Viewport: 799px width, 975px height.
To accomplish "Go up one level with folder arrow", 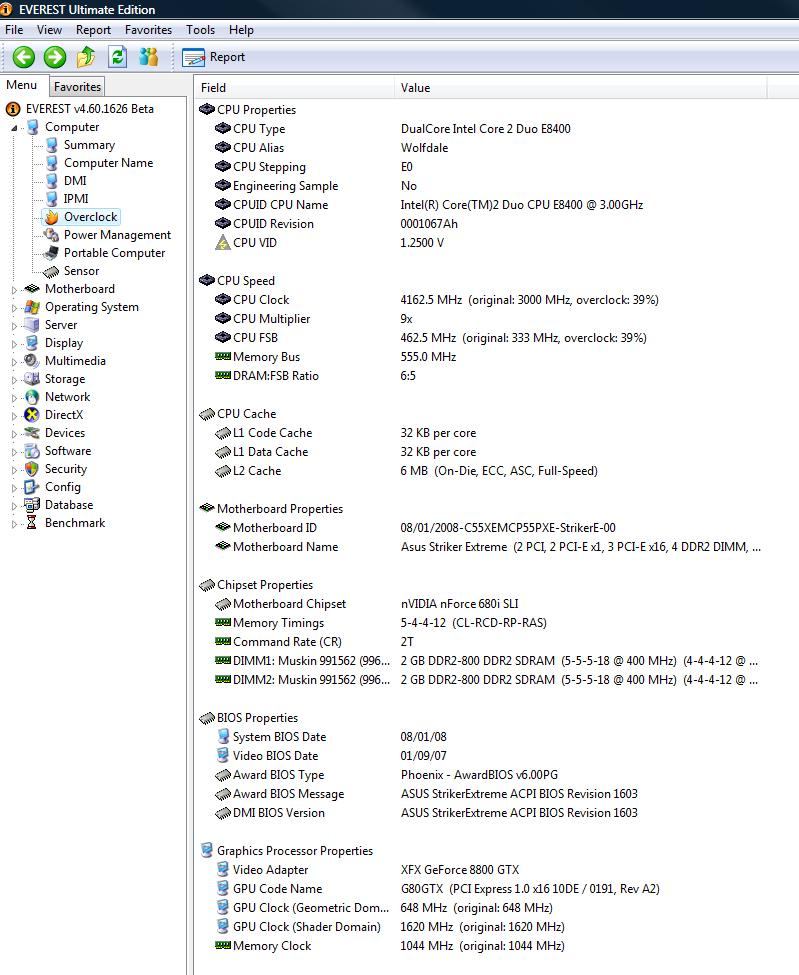I will pos(86,57).
